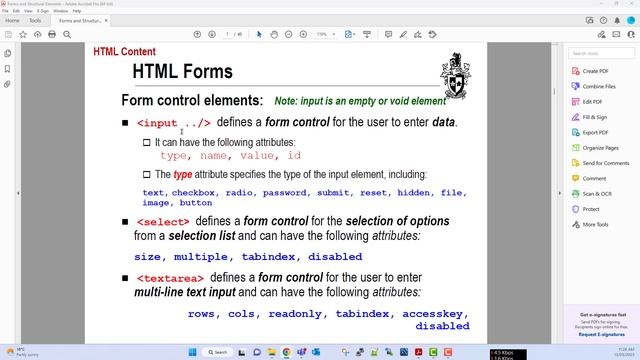Click the stamp tool icon
640x360 pixels.
[x=433, y=35]
